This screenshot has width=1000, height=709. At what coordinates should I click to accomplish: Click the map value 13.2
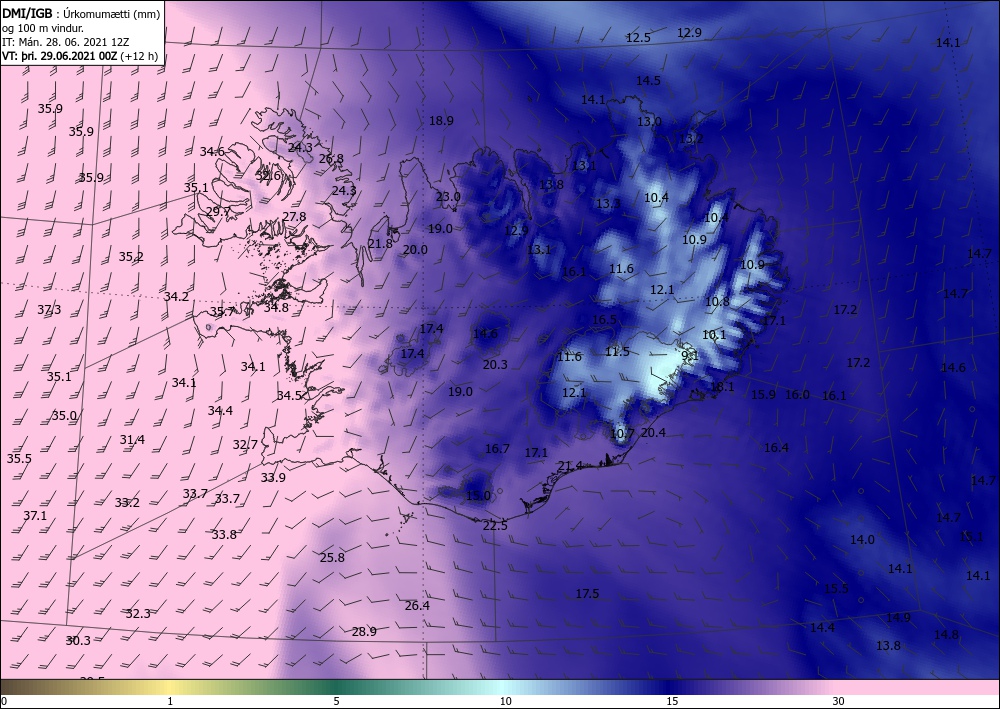pos(691,138)
